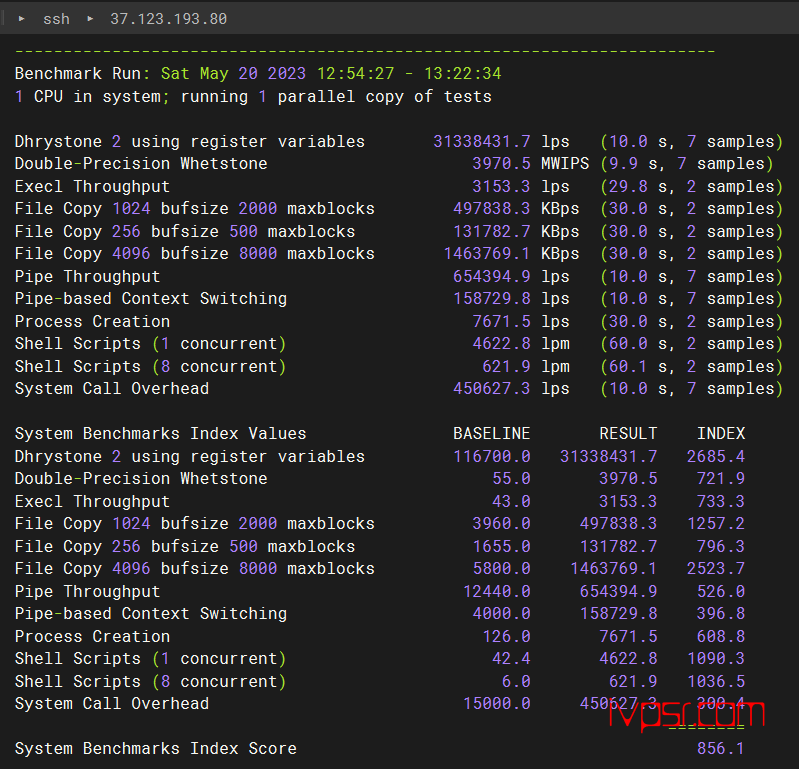Click the end time 13:22:34
The height and width of the screenshot is (769, 799).
pyautogui.click(x=463, y=73)
